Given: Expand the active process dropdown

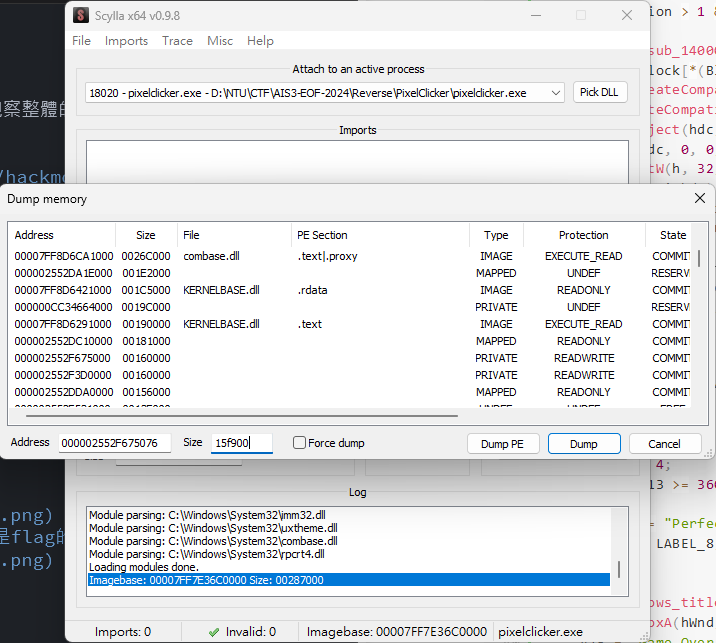Looking at the screenshot, I should pos(555,93).
